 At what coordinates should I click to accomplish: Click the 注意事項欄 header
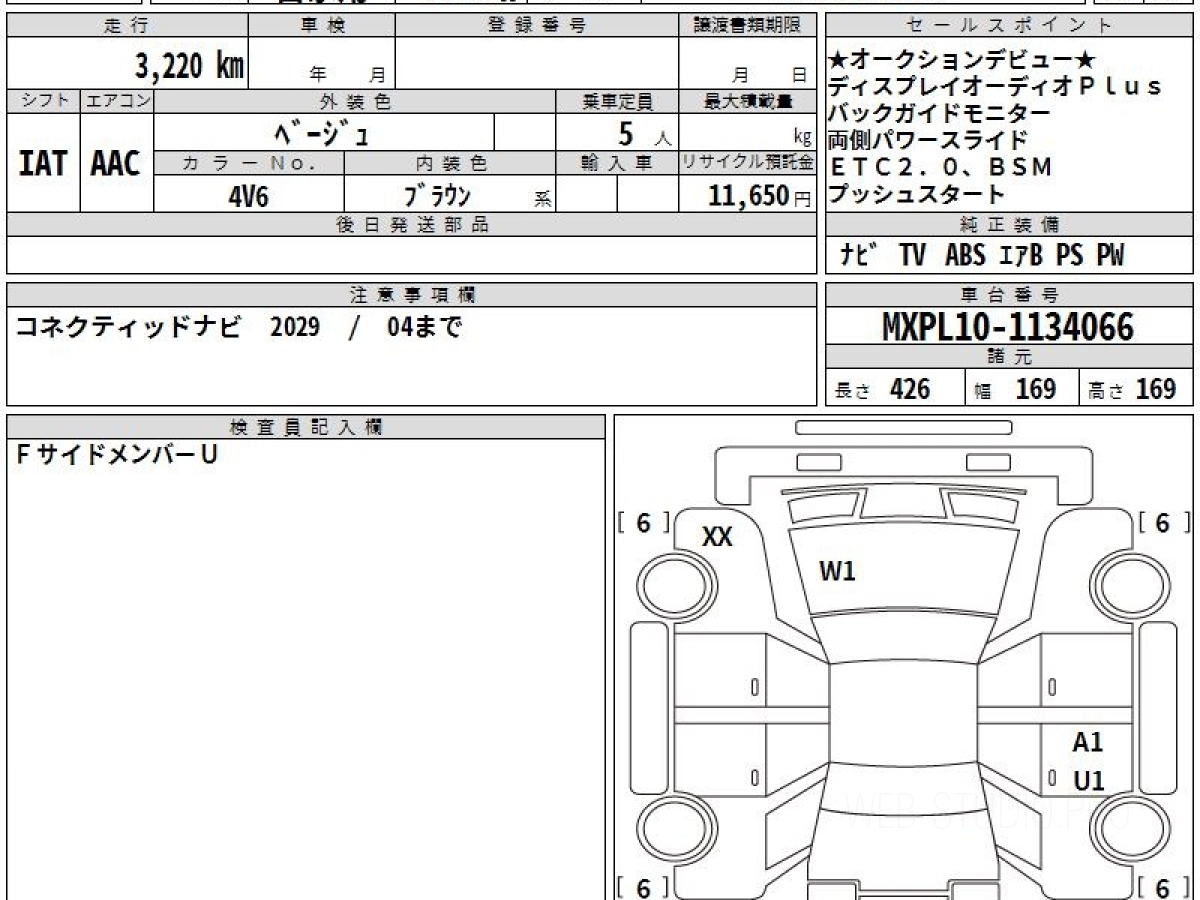(x=411, y=295)
